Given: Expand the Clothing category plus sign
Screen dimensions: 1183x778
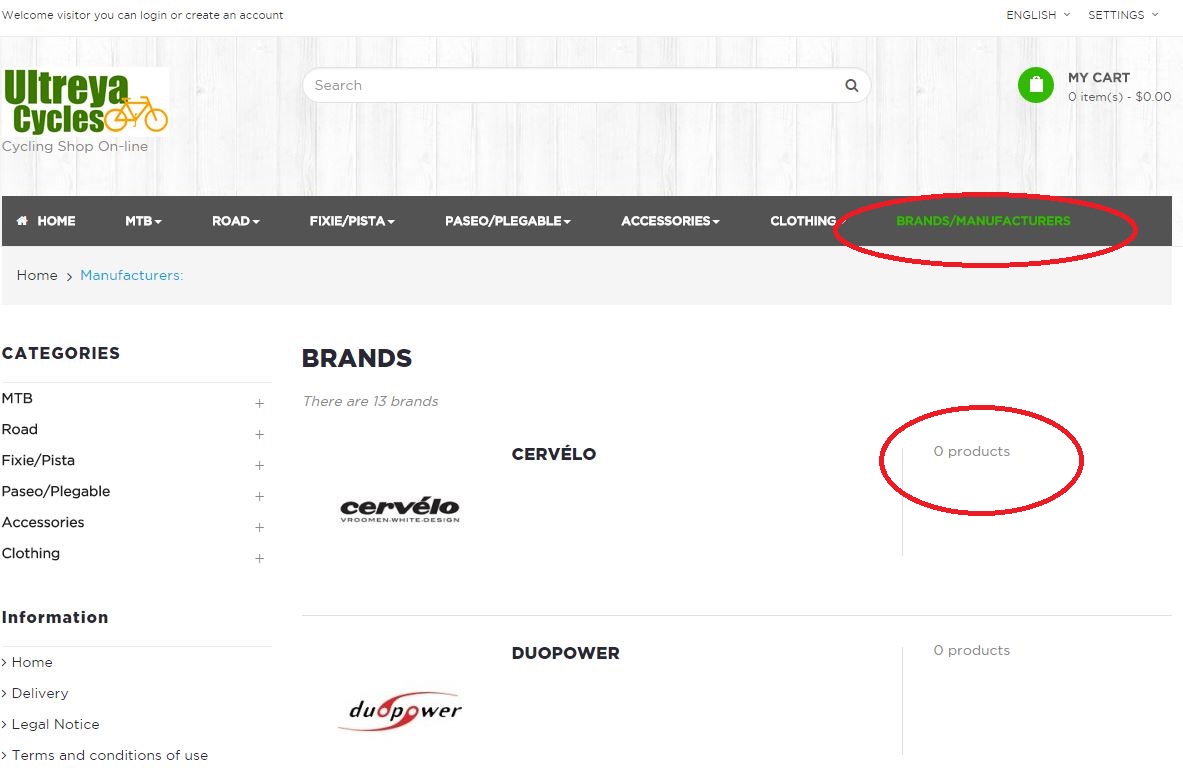Looking at the screenshot, I should [260, 558].
